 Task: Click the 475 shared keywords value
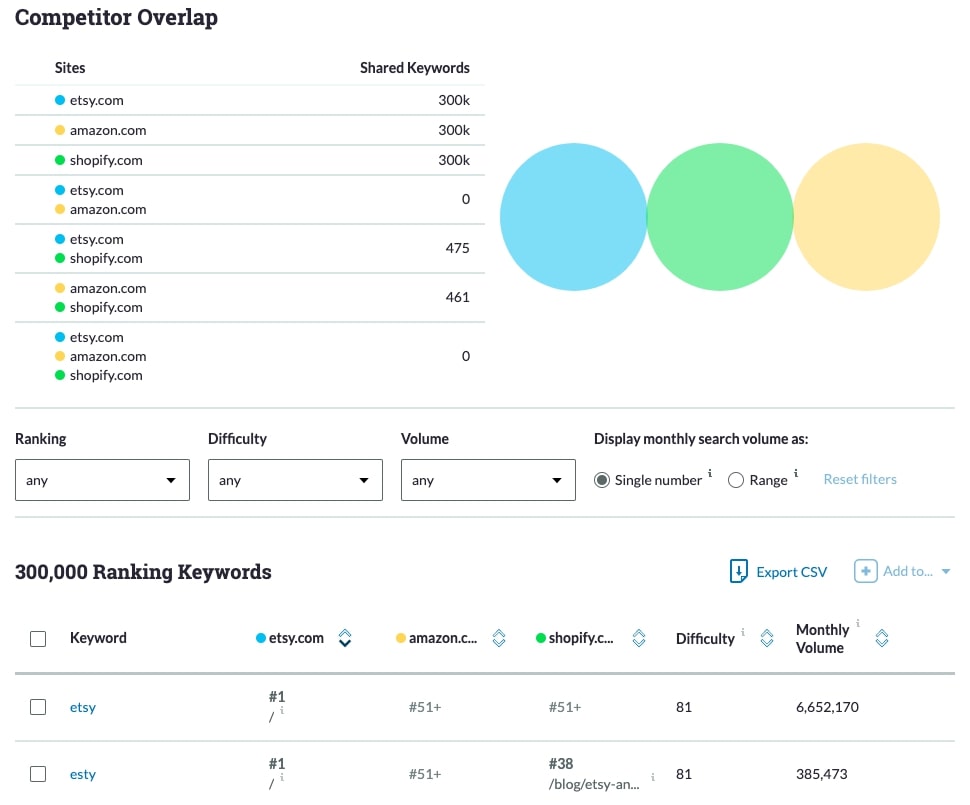457,248
